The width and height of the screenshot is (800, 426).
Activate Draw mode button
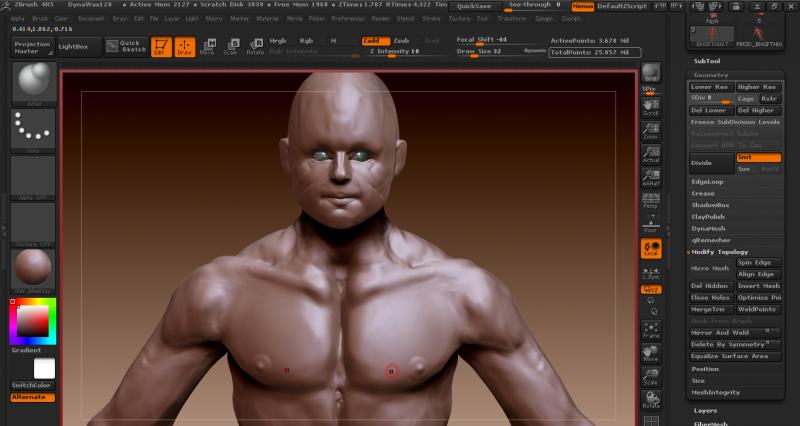(x=185, y=47)
